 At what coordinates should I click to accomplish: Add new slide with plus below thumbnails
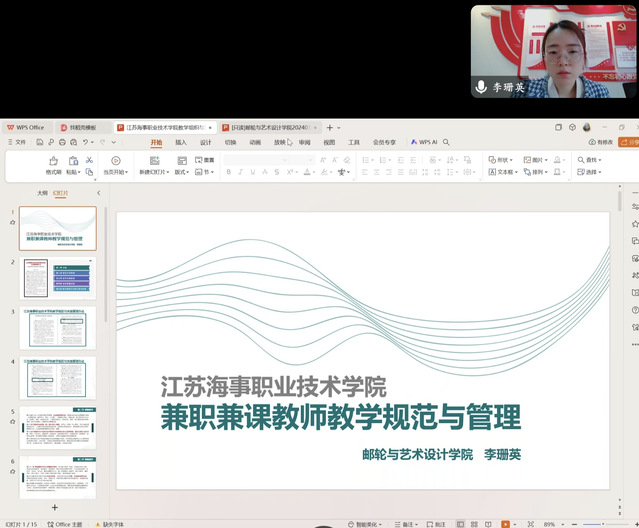54,508
